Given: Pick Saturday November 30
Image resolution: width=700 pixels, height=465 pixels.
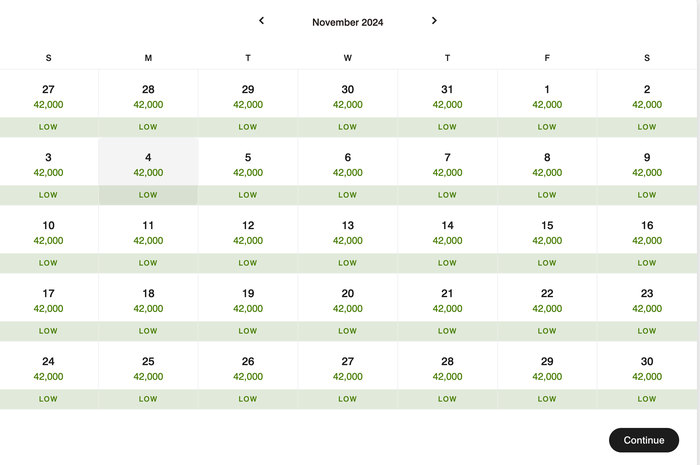Looking at the screenshot, I should coord(647,375).
